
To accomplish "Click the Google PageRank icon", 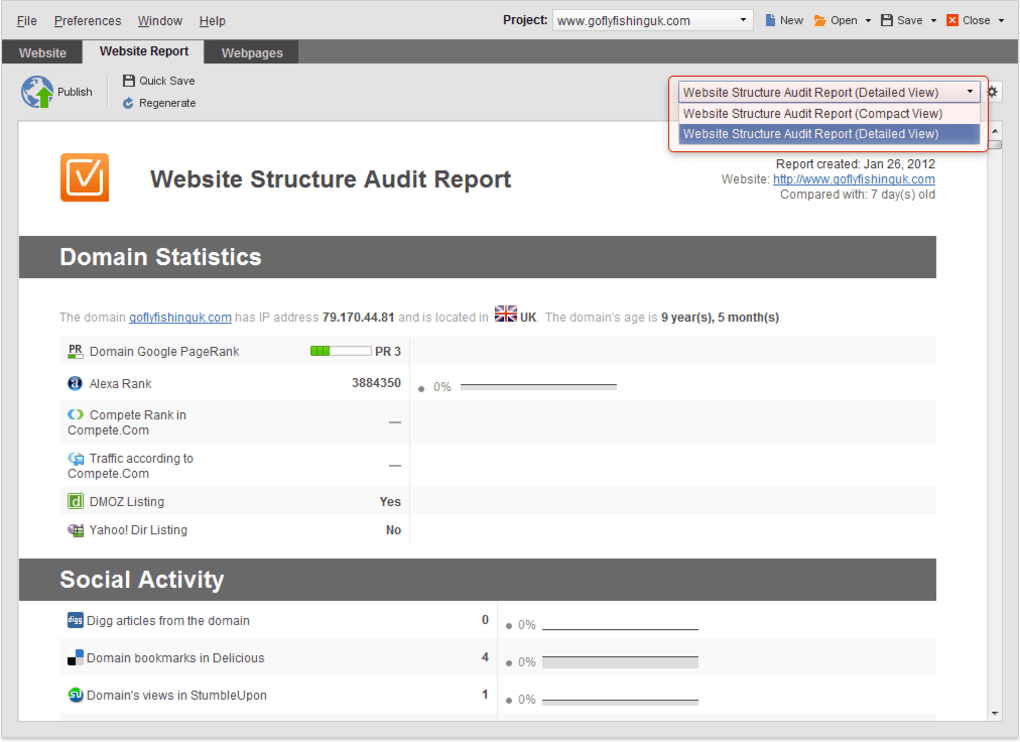I will 76,351.
